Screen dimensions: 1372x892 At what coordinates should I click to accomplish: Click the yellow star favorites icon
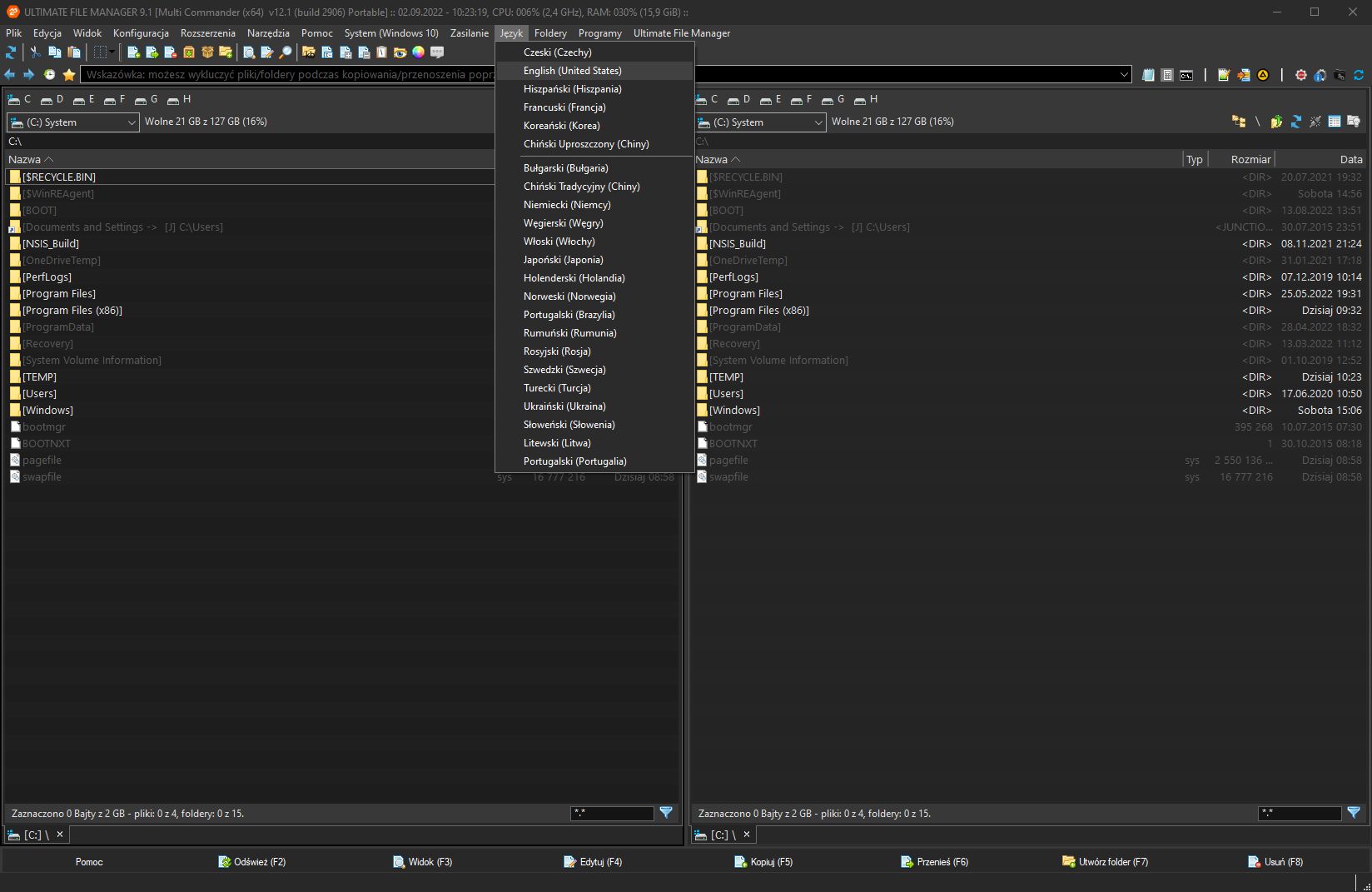click(x=69, y=74)
